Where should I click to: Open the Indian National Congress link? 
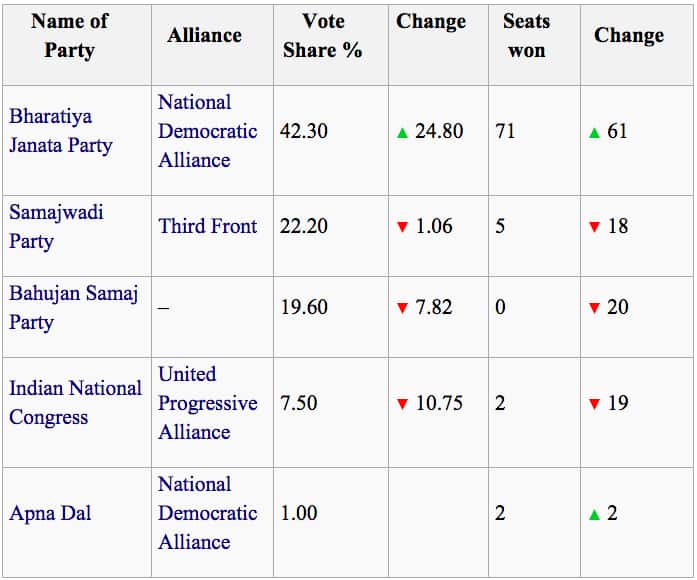pyautogui.click(x=75, y=402)
